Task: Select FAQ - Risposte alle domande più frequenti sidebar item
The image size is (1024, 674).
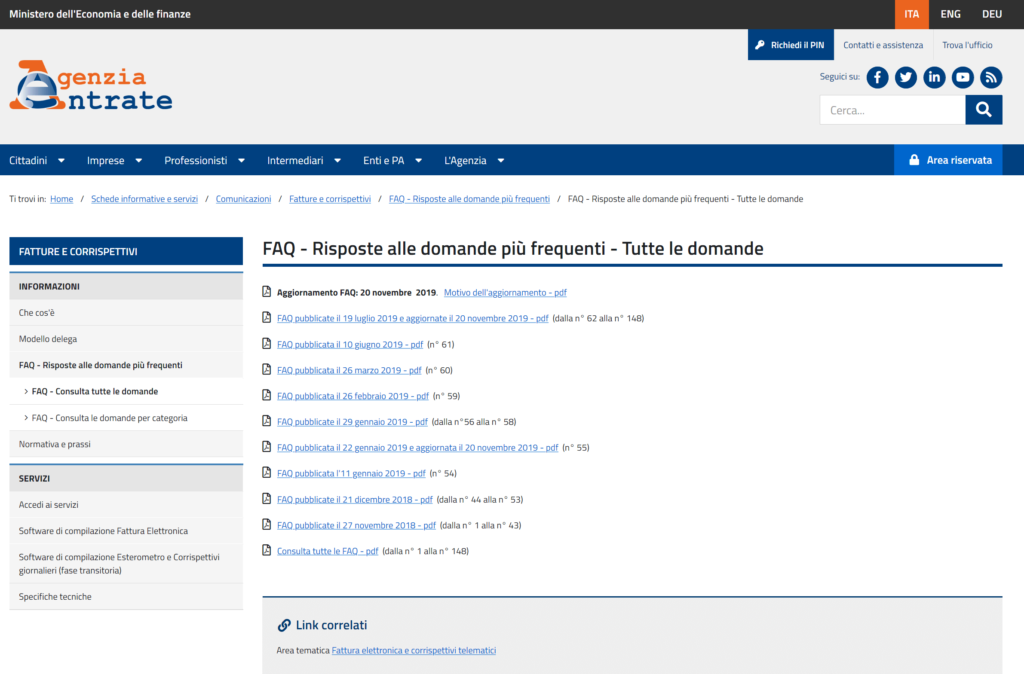Action: click(x=126, y=365)
